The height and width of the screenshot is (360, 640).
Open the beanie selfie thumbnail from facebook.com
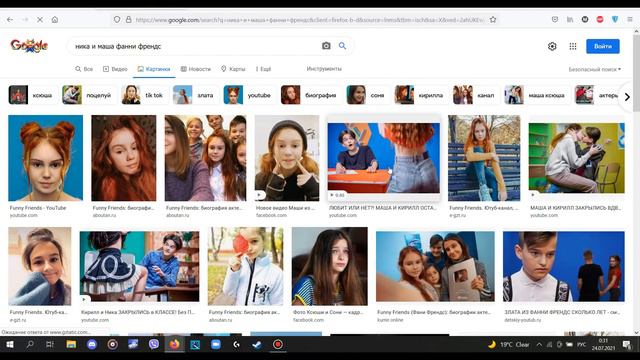(287, 158)
